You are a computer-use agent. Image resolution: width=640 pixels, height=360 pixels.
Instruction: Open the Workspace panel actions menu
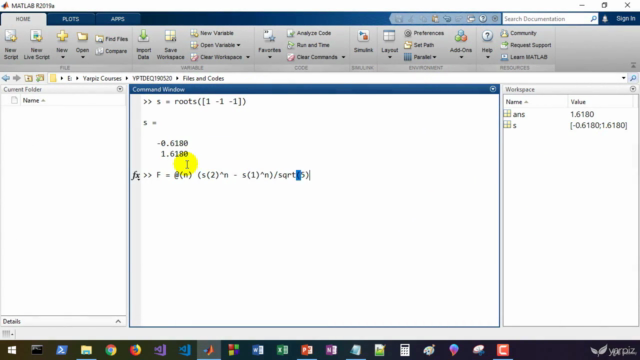pos(633,89)
